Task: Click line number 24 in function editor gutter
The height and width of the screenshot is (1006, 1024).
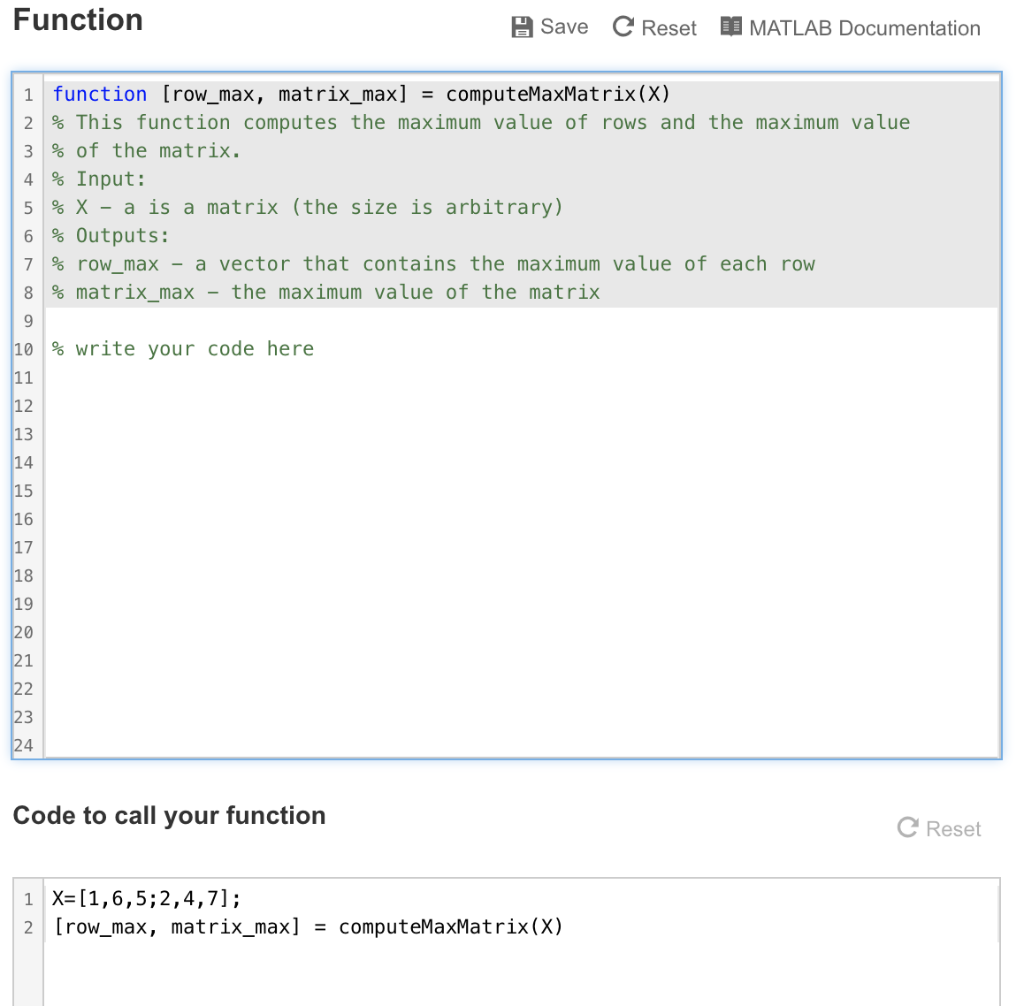Action: point(24,745)
